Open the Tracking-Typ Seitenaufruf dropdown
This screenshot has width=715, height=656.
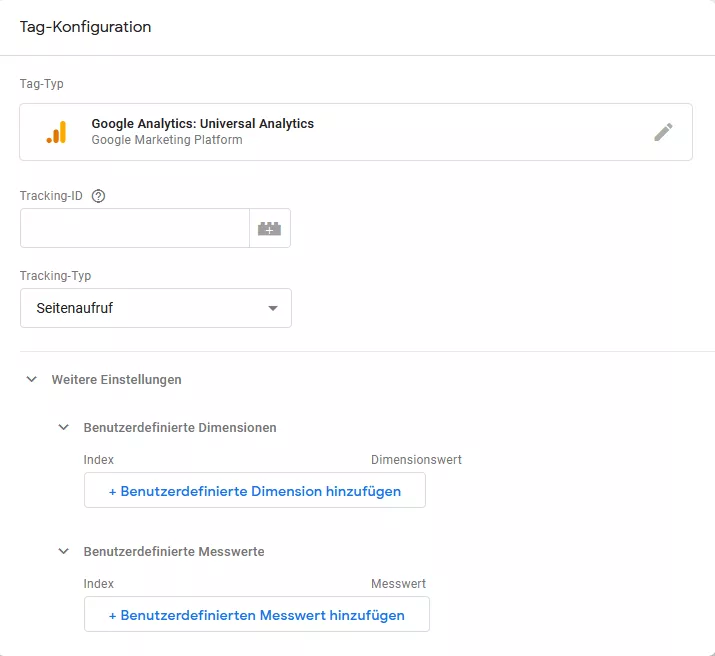[x=156, y=308]
